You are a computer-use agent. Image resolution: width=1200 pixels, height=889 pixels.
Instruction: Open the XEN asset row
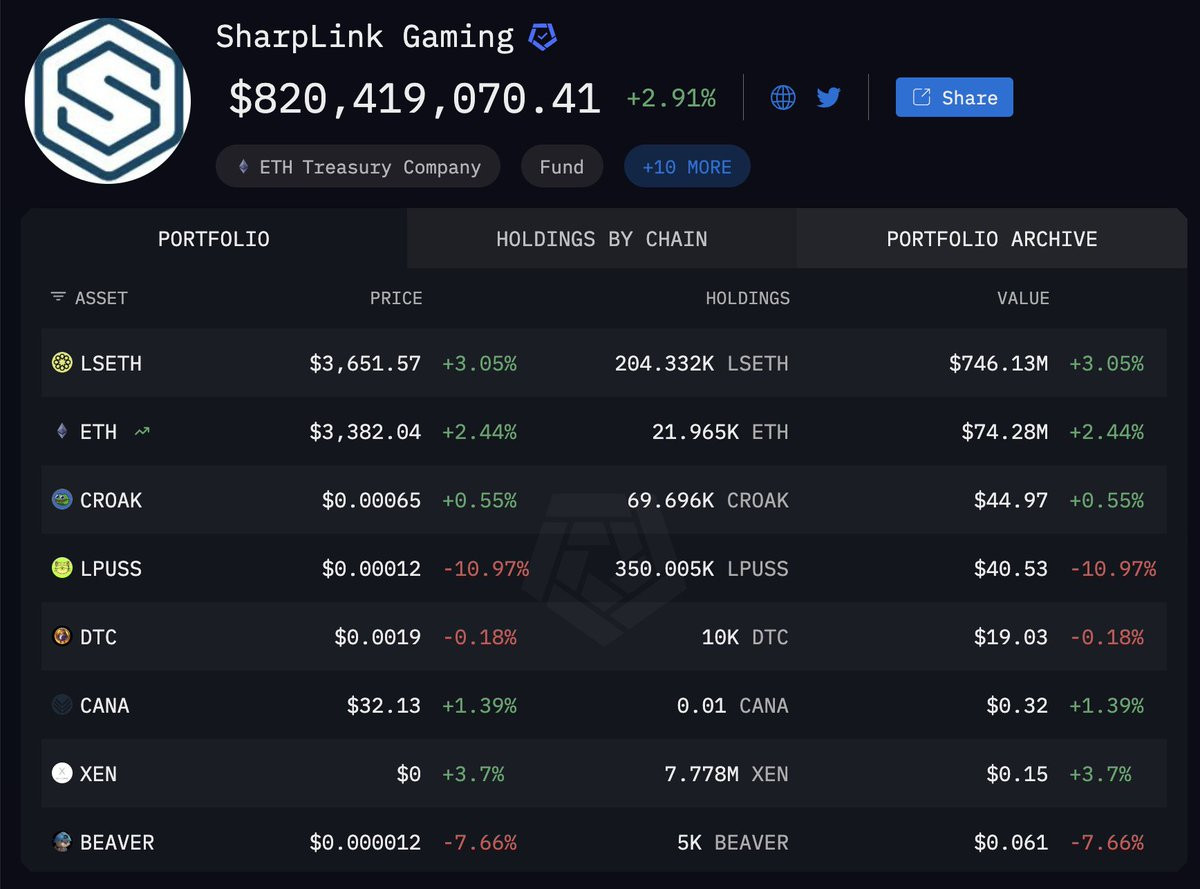(x=604, y=774)
